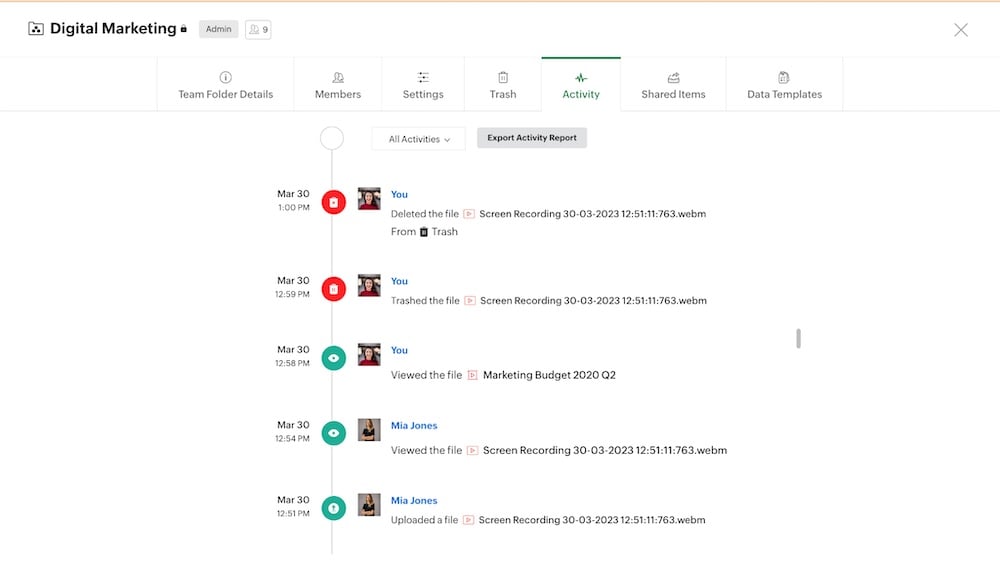Click Export Activity Report button
This screenshot has height=571, width=1000.
pyautogui.click(x=532, y=138)
